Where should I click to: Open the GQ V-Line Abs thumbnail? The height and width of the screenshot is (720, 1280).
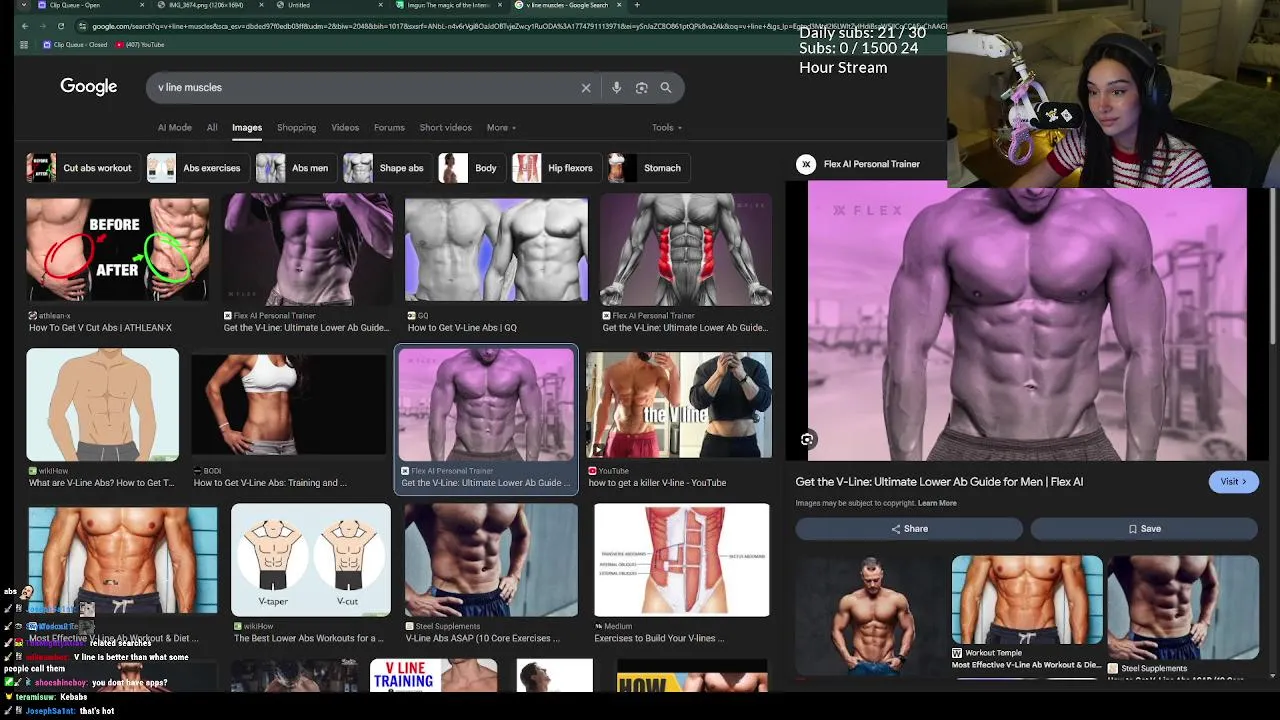pyautogui.click(x=496, y=249)
